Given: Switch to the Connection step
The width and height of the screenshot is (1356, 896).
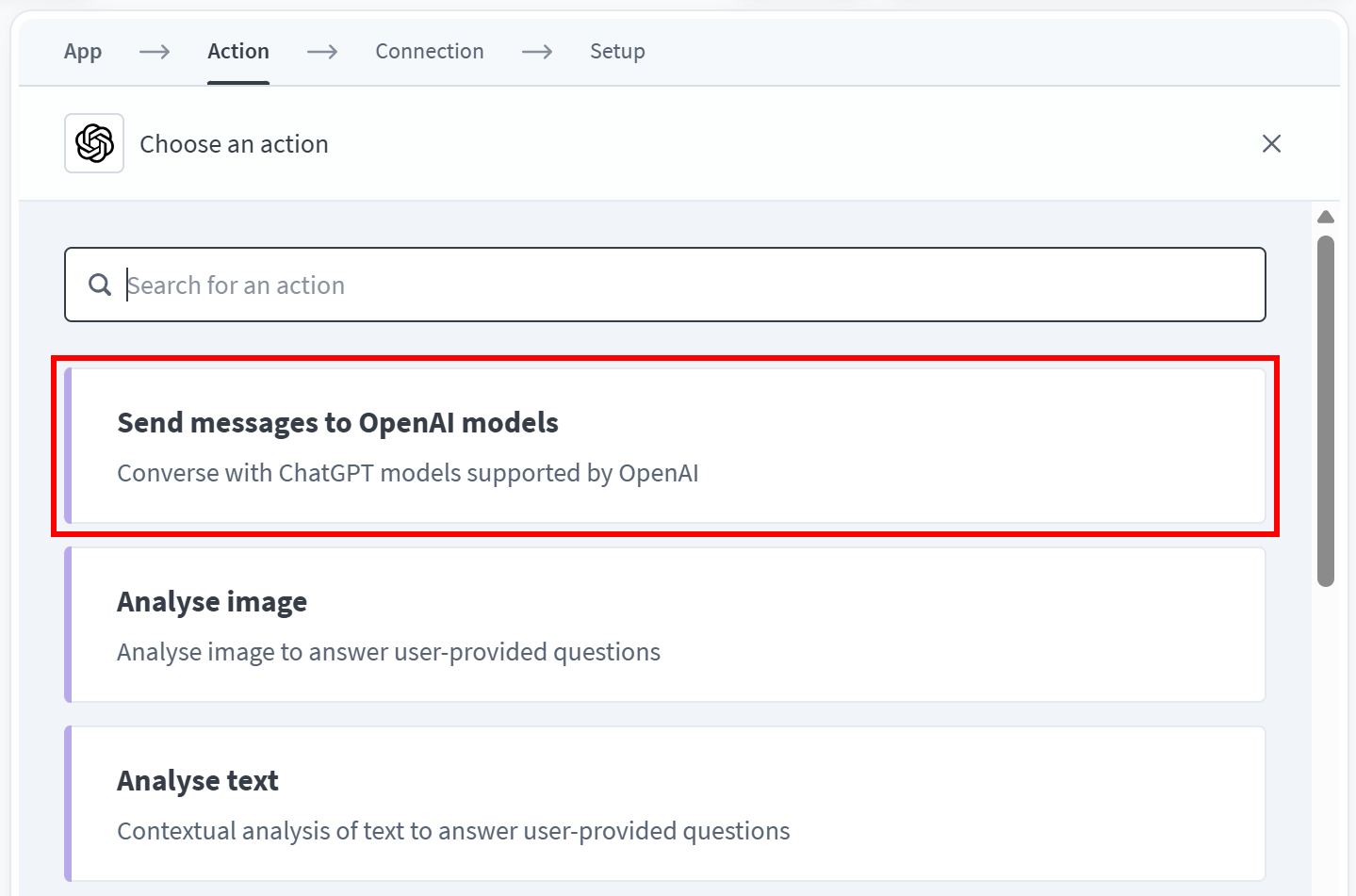Looking at the screenshot, I should click(430, 52).
